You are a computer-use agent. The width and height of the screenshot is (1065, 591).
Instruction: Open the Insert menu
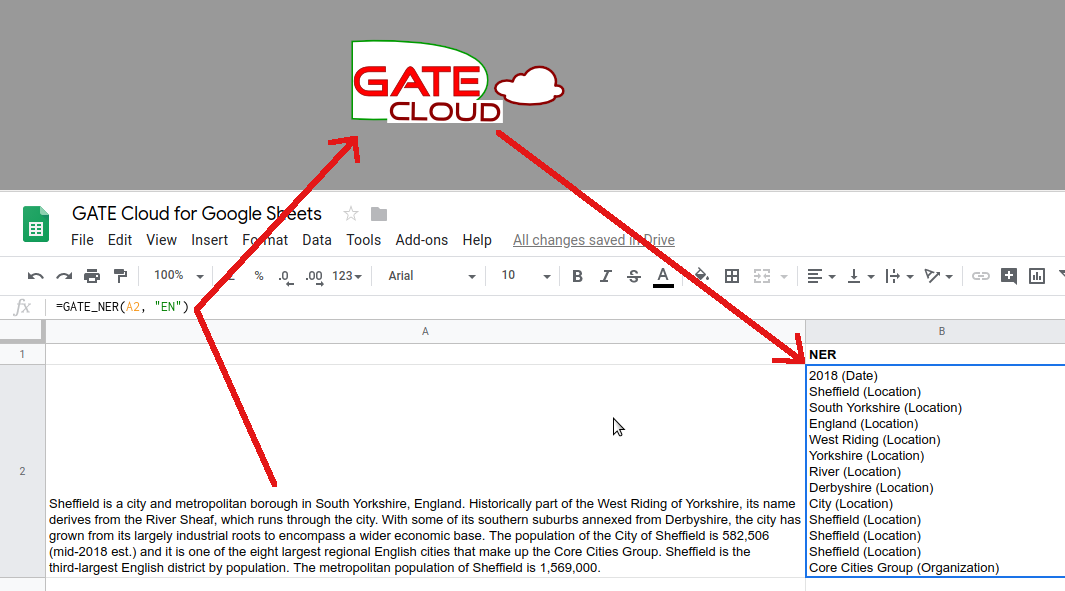[x=209, y=240]
